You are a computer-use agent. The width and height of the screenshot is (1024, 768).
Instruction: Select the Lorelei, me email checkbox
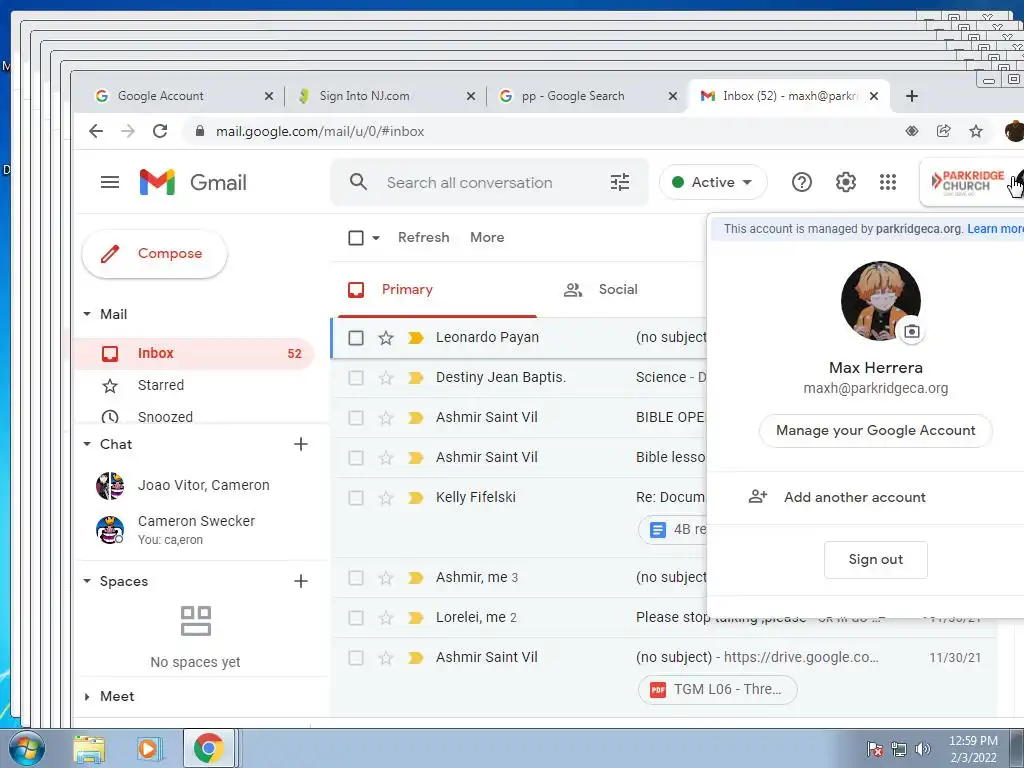[356, 618]
